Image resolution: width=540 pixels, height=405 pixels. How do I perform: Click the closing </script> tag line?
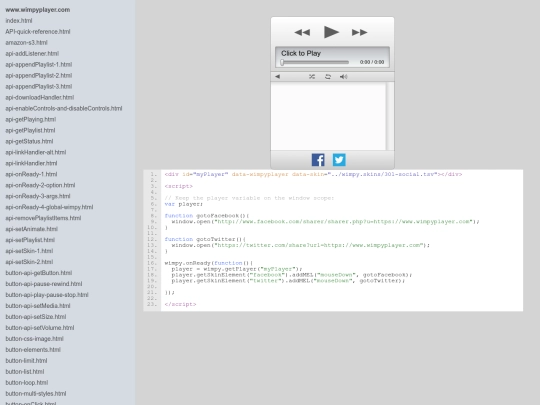180,304
